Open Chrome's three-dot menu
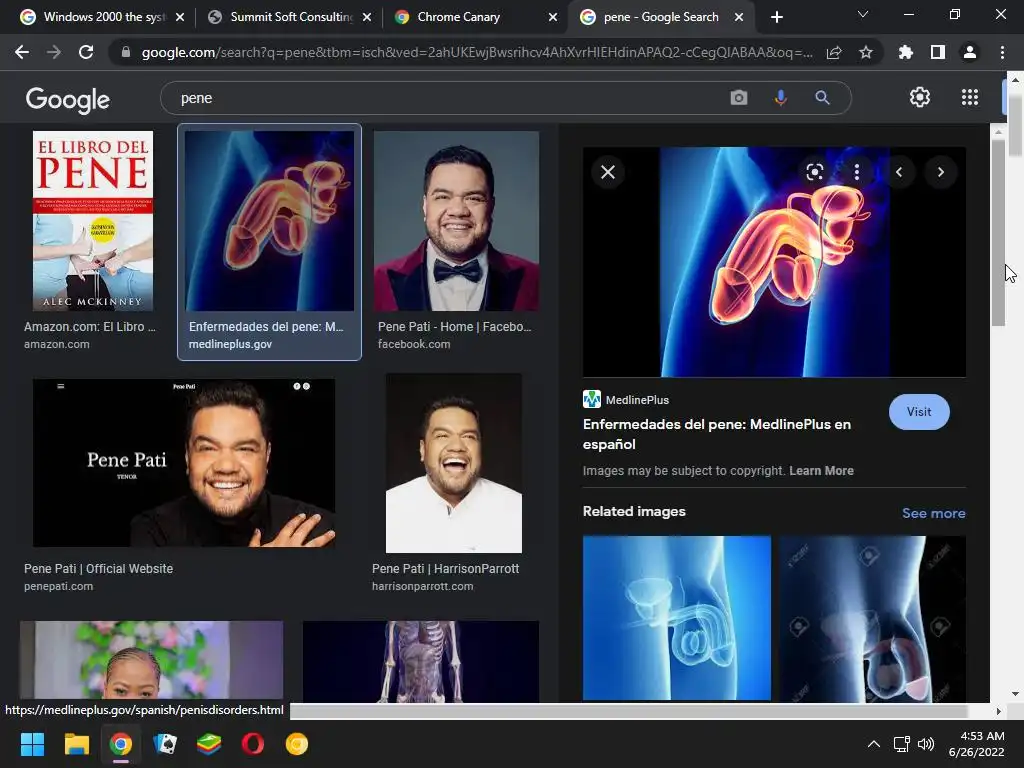The image size is (1024, 768). coord(1002,52)
